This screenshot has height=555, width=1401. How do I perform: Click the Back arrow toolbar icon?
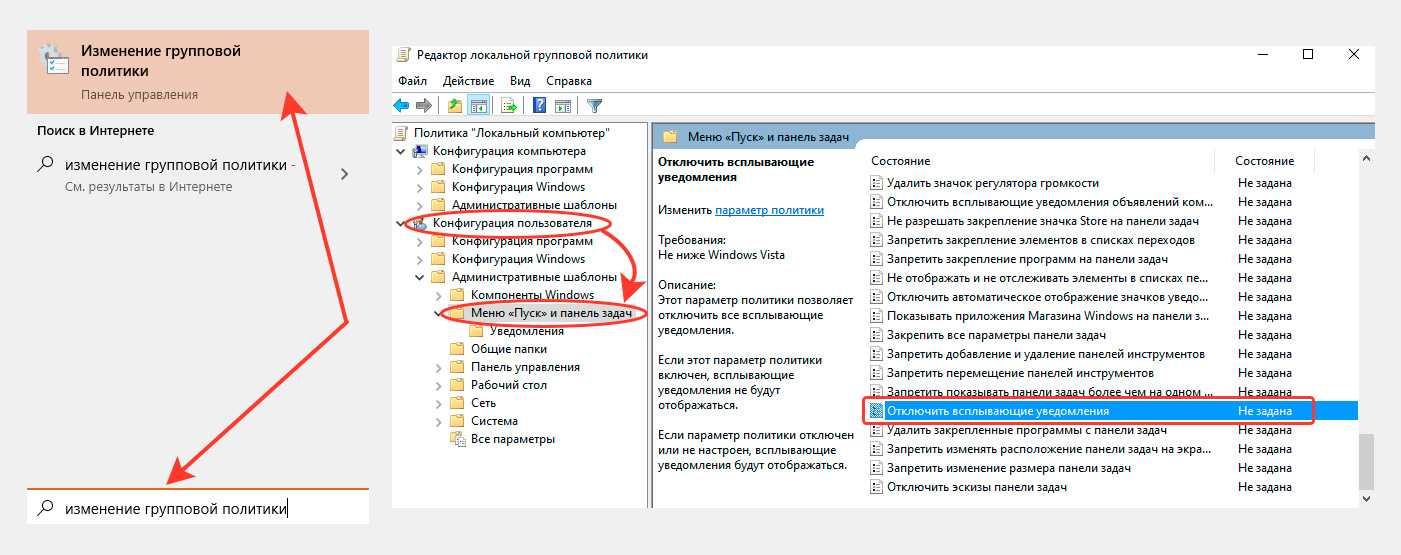(x=401, y=105)
